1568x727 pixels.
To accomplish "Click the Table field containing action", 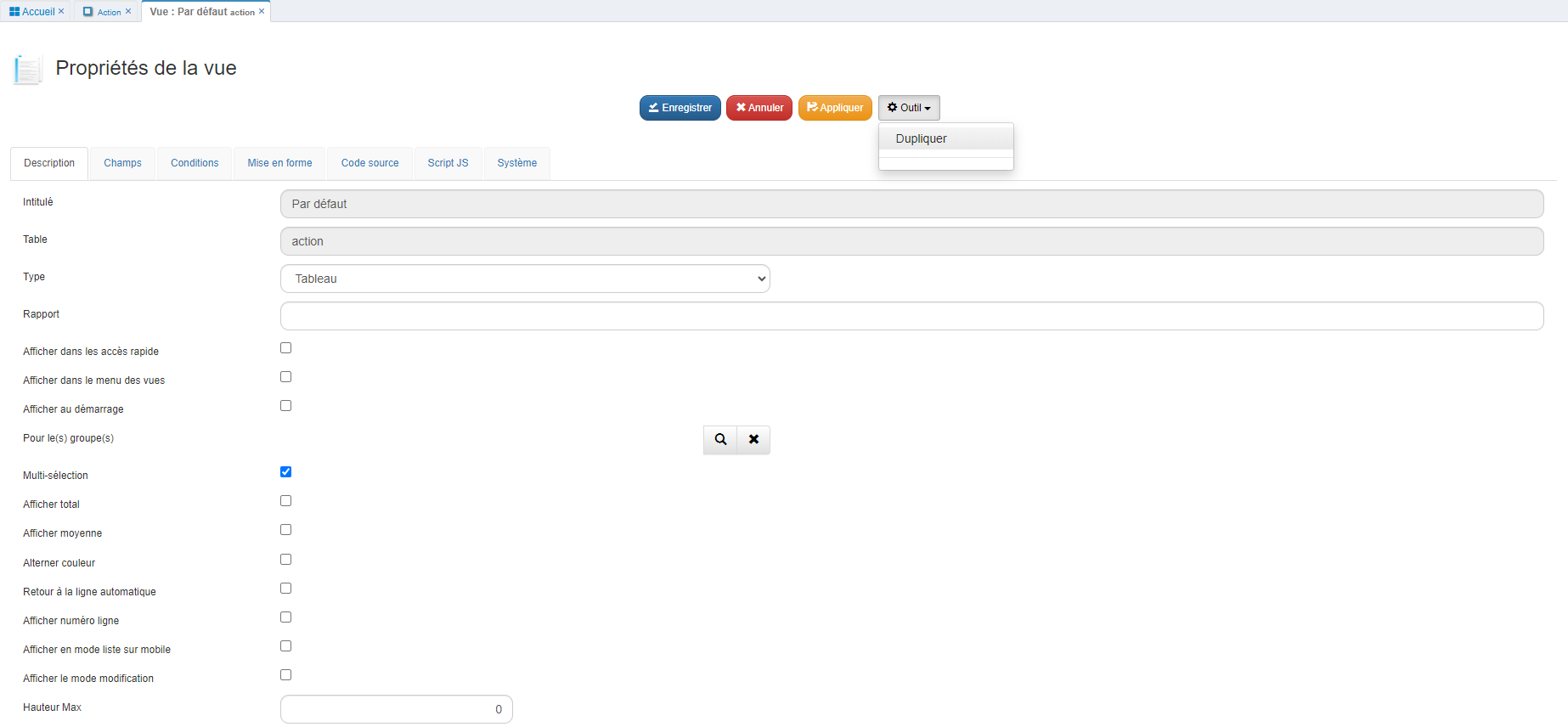I will tap(911, 241).
